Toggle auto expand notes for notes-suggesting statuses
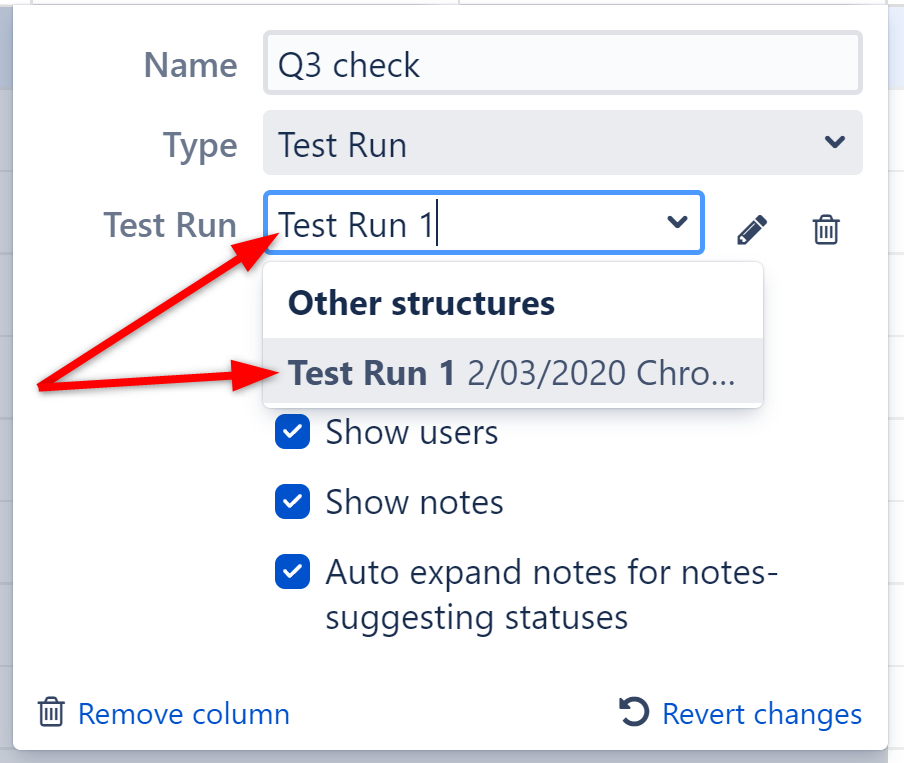Image resolution: width=904 pixels, height=763 pixels. [x=292, y=572]
